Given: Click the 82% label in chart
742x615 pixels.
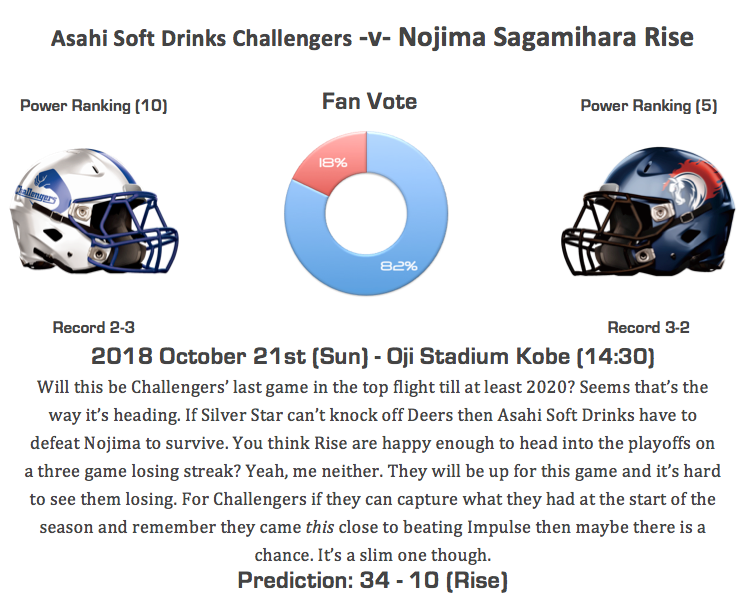Looking at the screenshot, I should tap(399, 266).
